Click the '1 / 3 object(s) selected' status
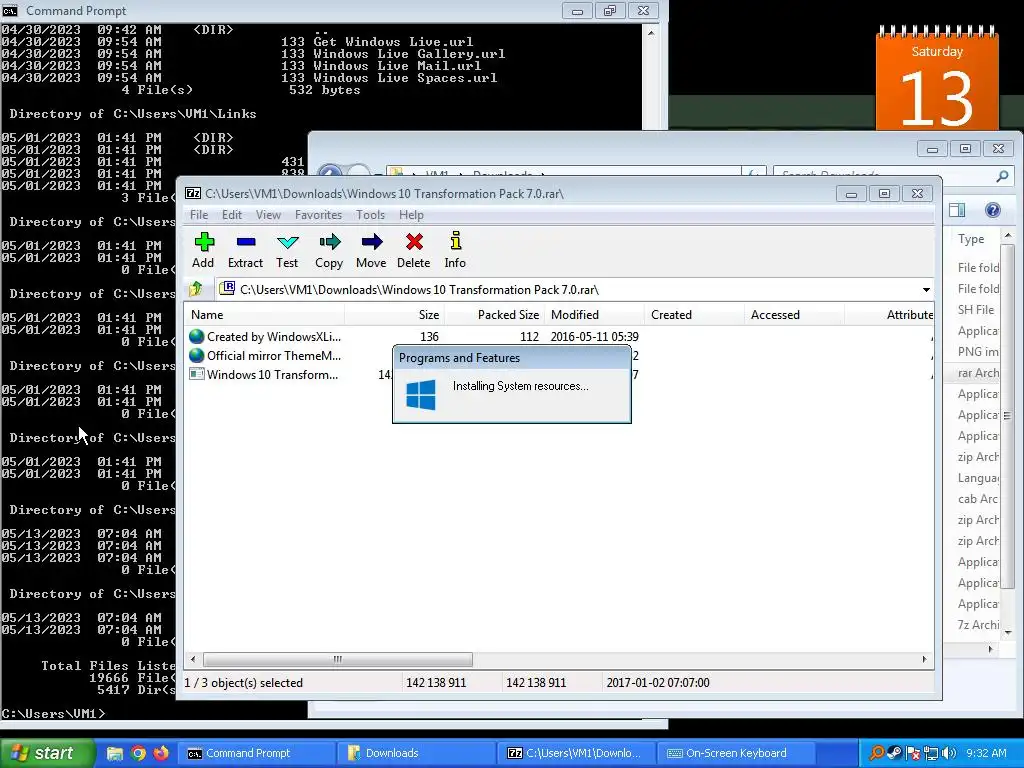The width and height of the screenshot is (1024, 768). tap(244, 682)
